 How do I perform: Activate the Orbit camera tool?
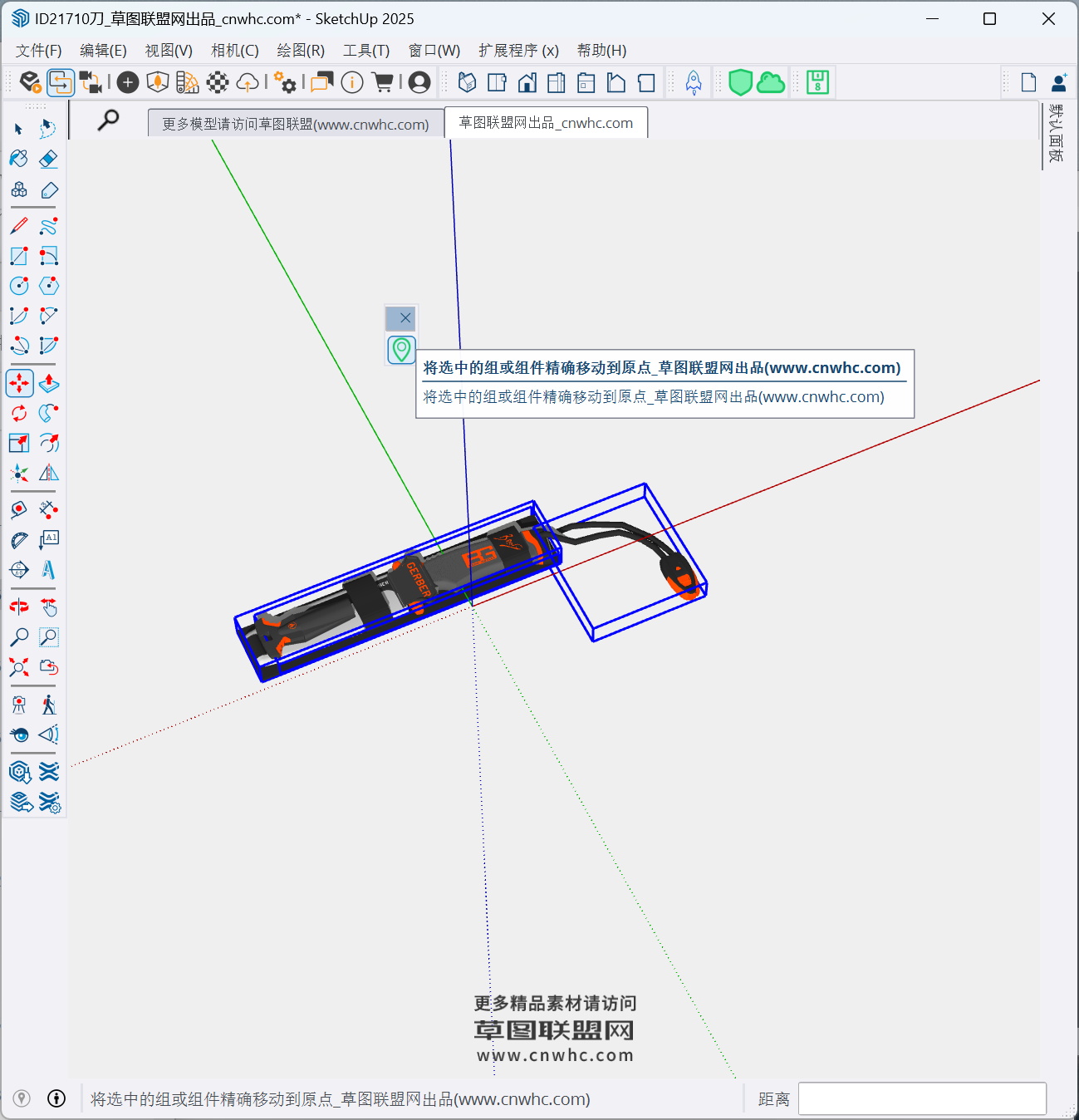pos(19,607)
